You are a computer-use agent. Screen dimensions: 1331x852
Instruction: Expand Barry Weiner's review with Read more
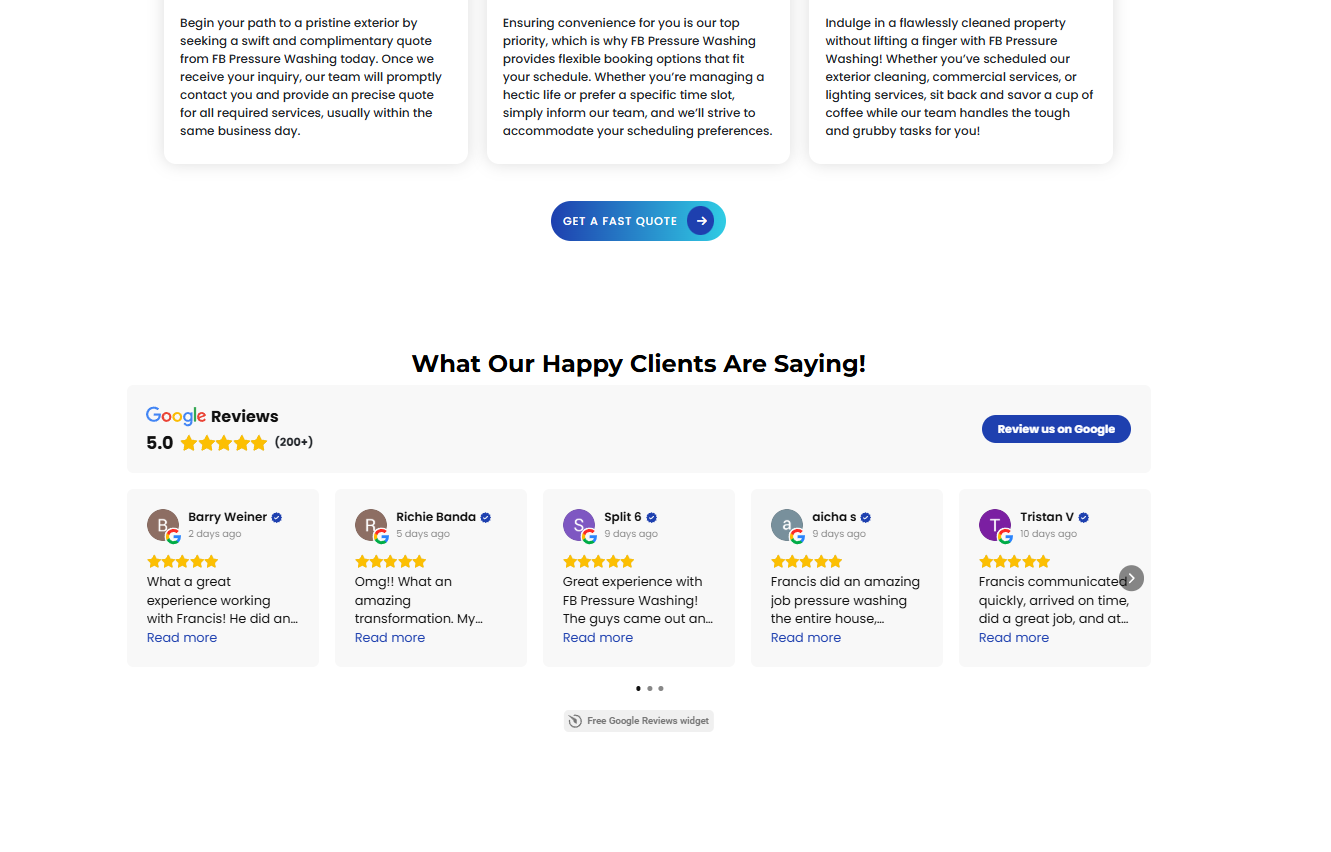point(182,638)
